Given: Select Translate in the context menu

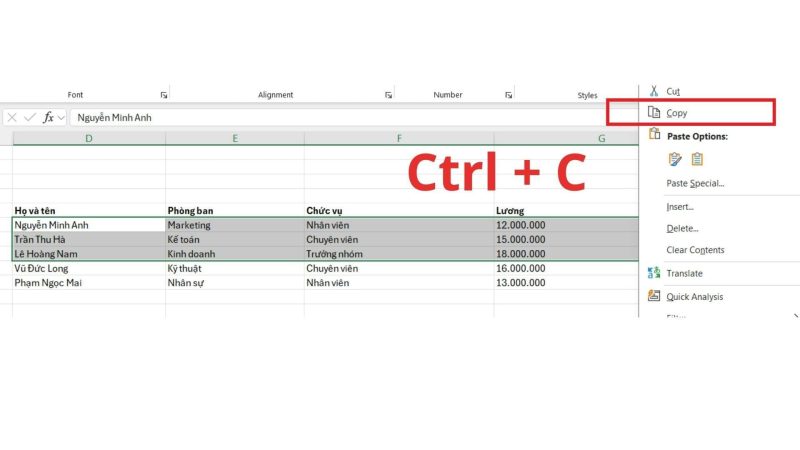Looking at the screenshot, I should point(684,273).
